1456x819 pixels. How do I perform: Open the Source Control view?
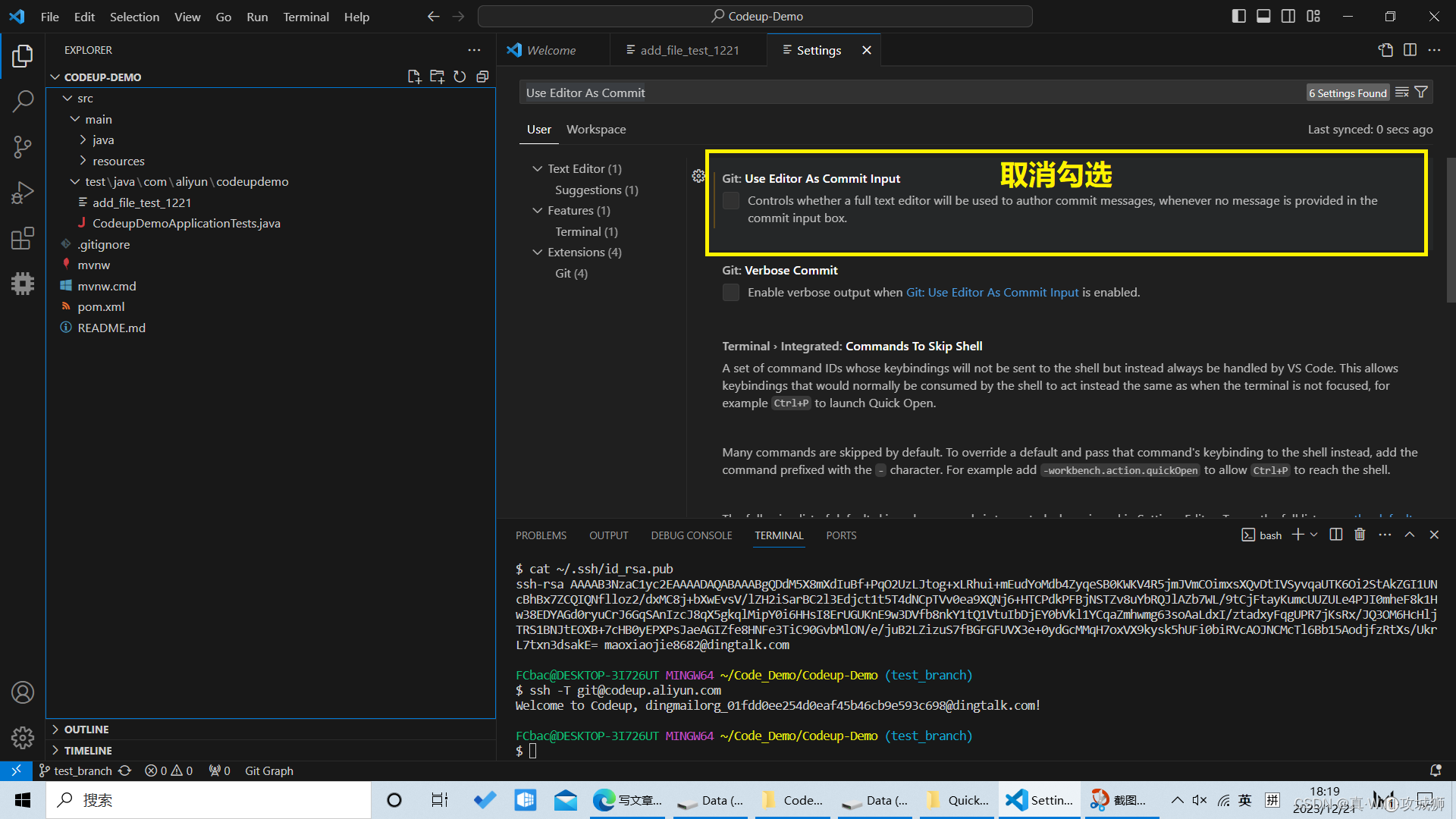coord(22,146)
